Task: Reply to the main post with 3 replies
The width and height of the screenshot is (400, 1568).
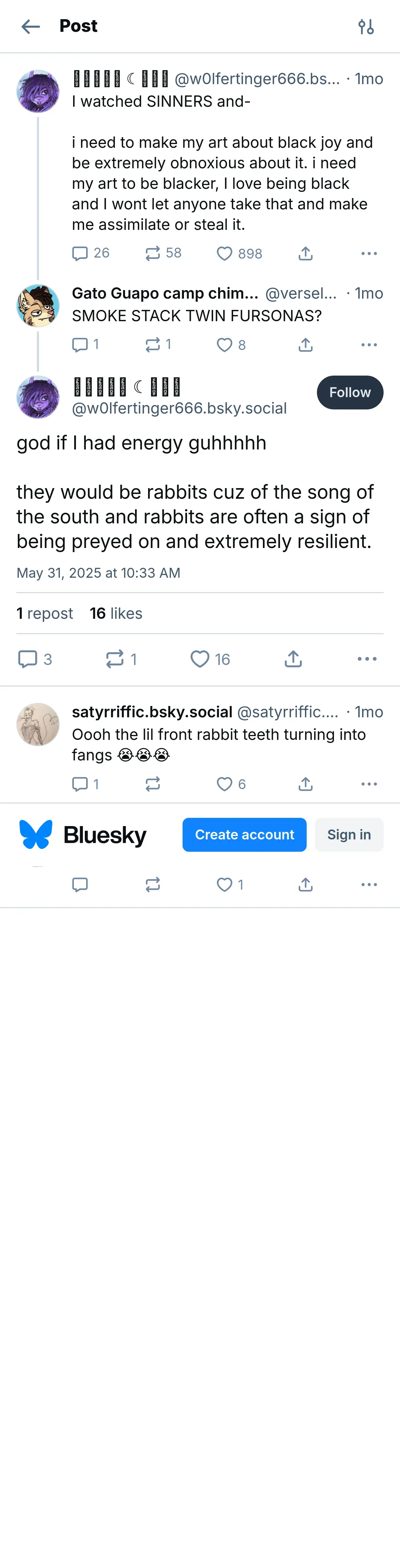Action: click(x=28, y=658)
